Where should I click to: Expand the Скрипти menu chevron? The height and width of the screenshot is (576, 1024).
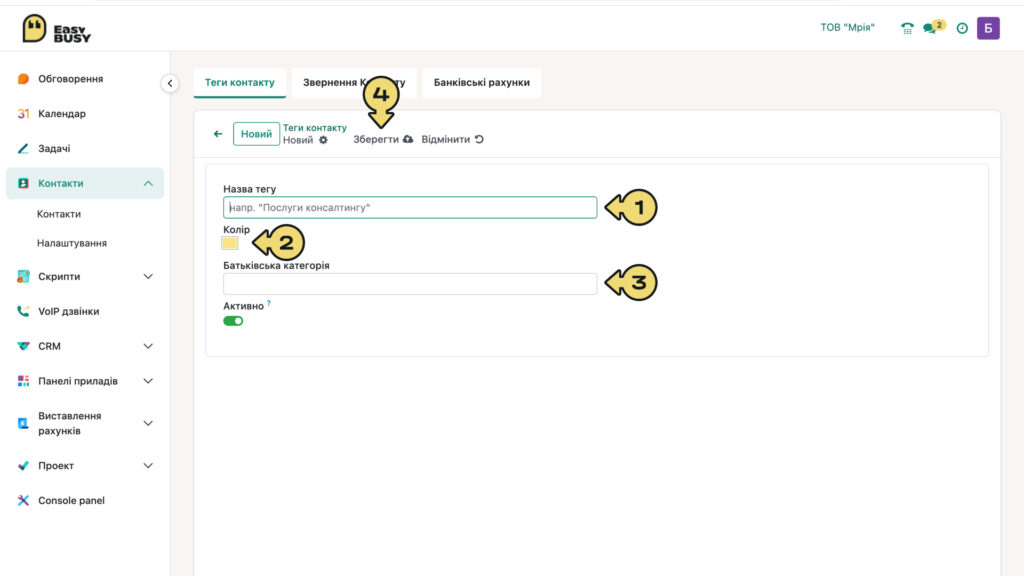coord(148,276)
